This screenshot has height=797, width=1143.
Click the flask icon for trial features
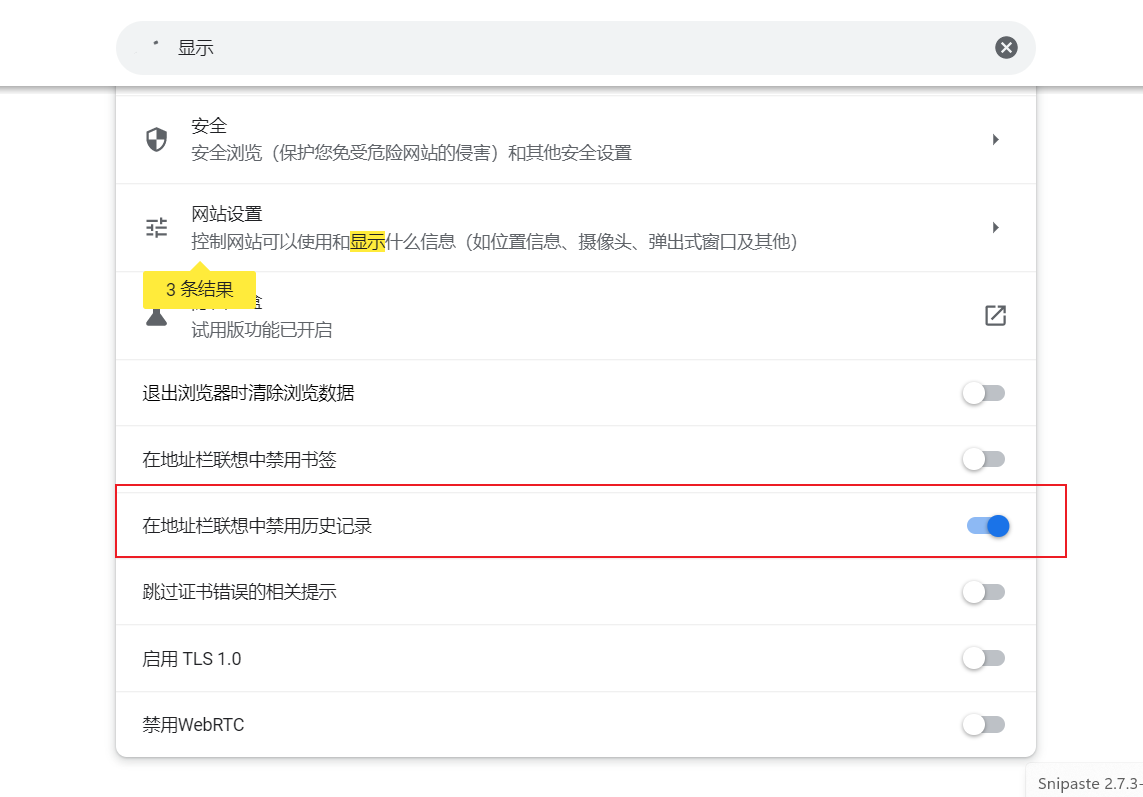click(157, 318)
